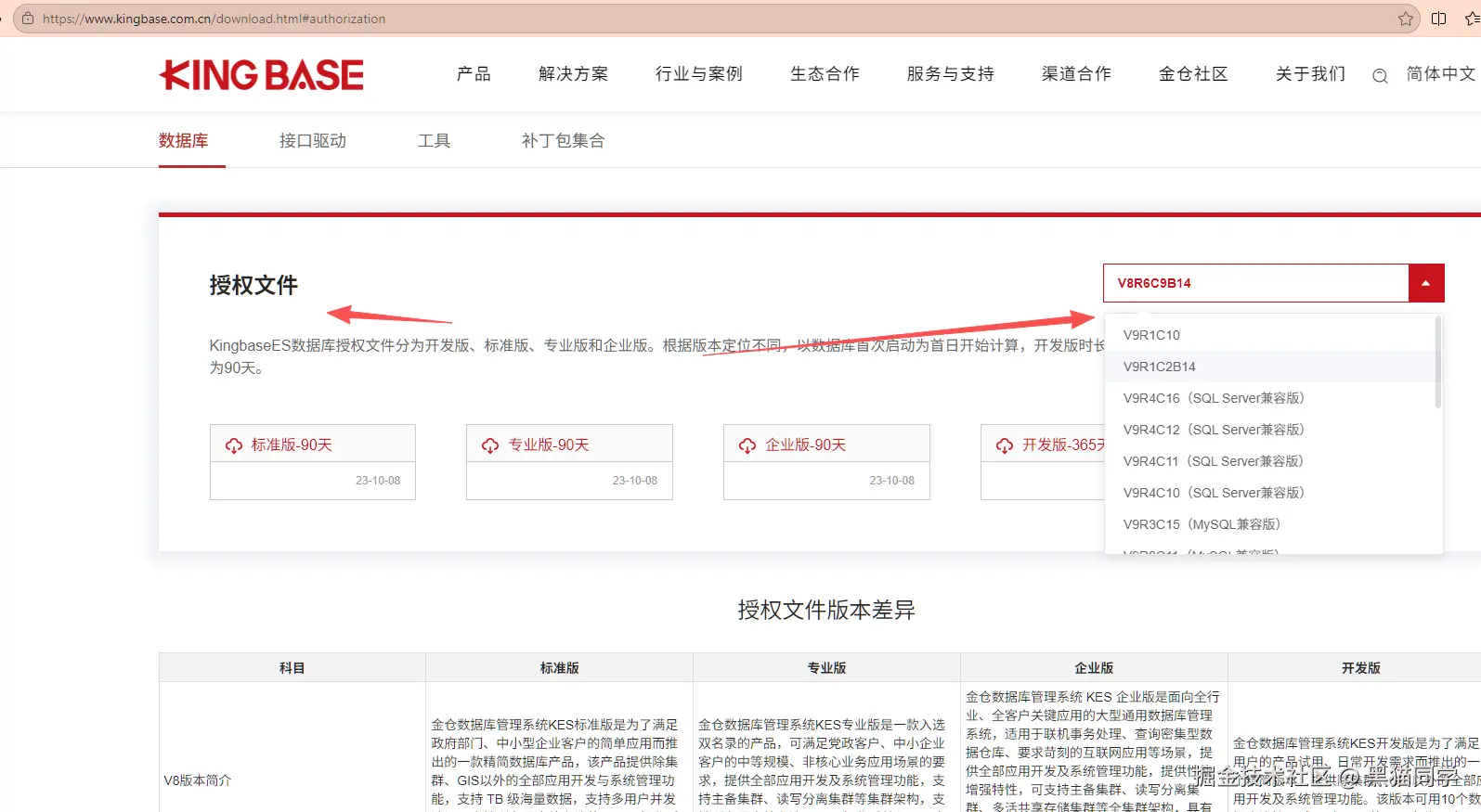Open browser split screen icon
The height and width of the screenshot is (812, 1481).
coord(1439,19)
